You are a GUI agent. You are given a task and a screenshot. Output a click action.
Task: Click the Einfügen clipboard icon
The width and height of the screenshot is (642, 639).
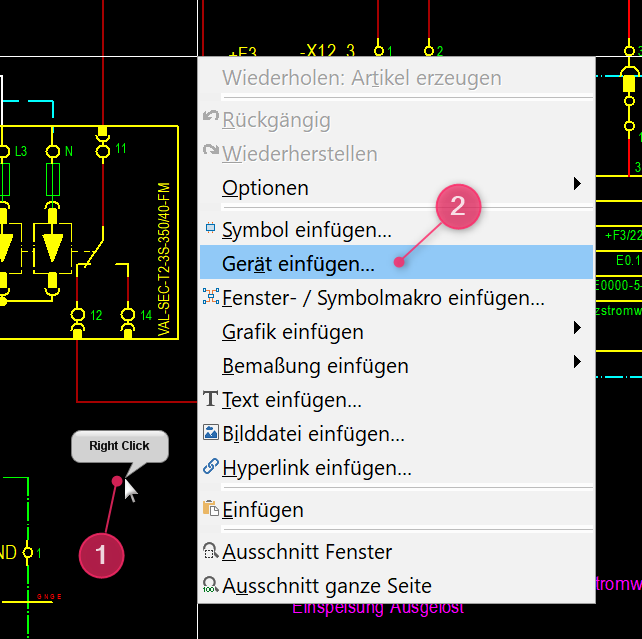click(210, 509)
